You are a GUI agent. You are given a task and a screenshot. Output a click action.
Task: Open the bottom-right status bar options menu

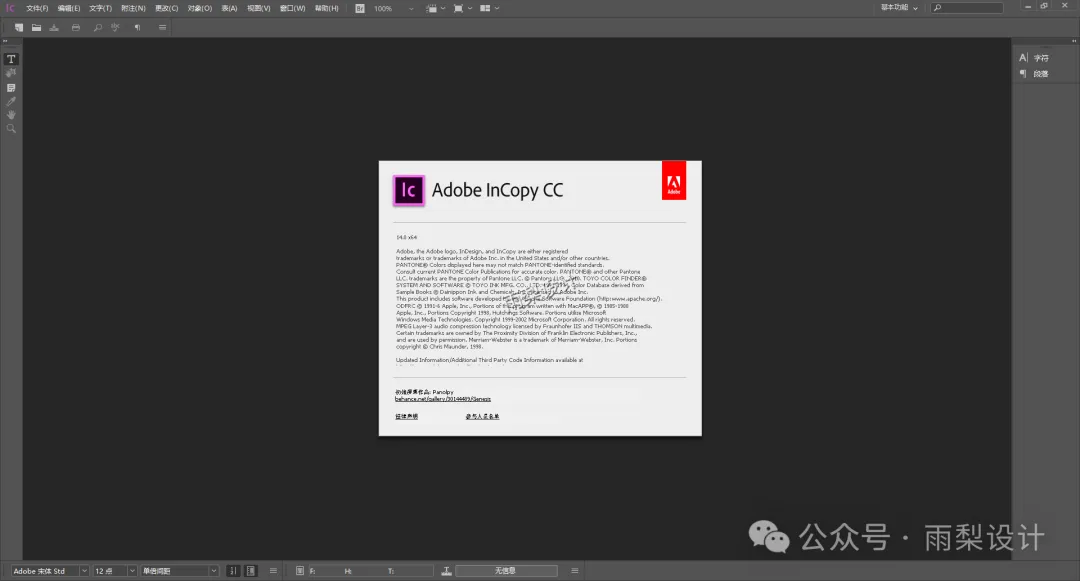point(574,571)
